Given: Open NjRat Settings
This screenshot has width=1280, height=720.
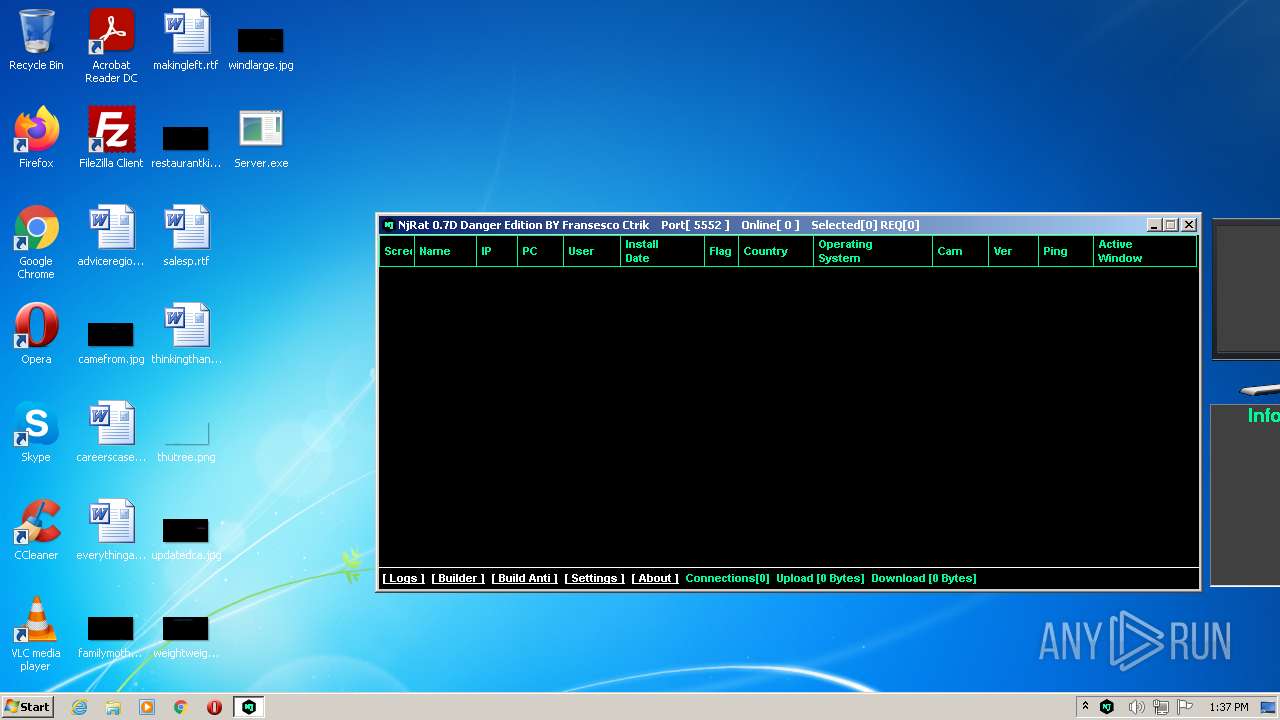Looking at the screenshot, I should tap(594, 578).
